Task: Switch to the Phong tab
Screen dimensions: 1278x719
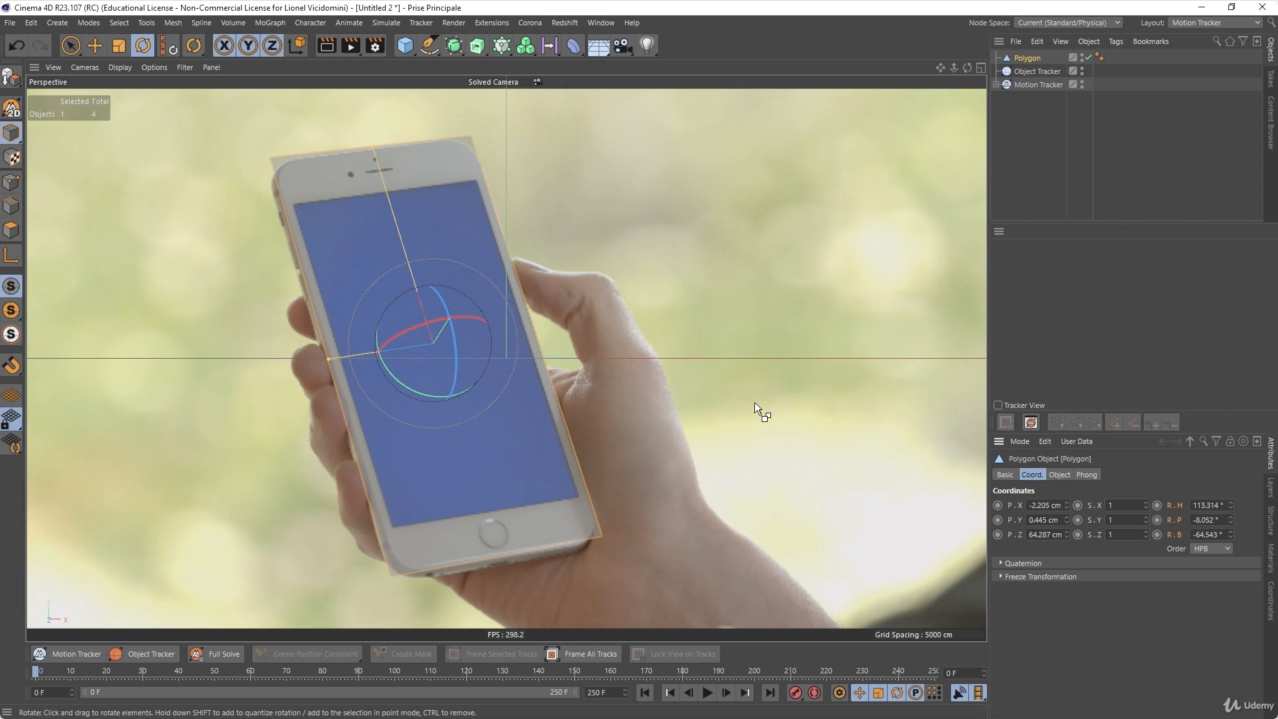Action: (x=1086, y=474)
